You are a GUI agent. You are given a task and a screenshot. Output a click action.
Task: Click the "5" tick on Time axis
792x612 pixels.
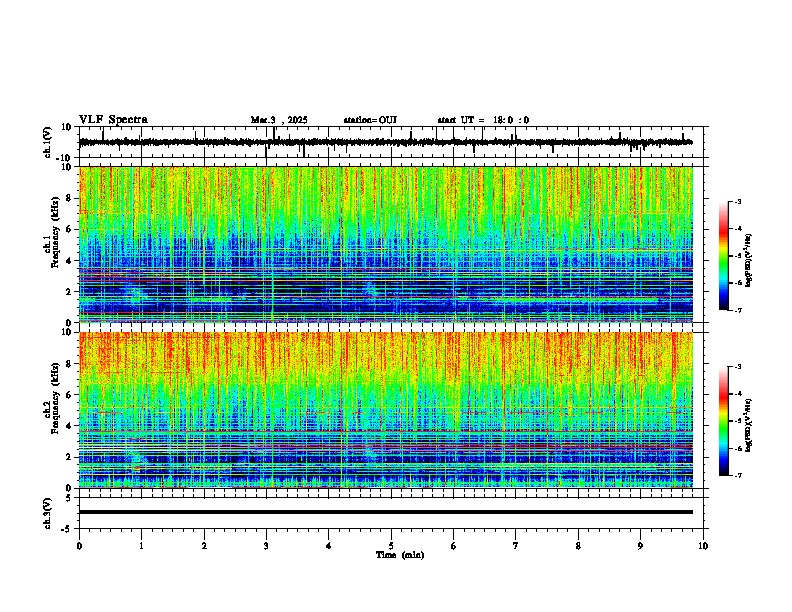pos(391,546)
